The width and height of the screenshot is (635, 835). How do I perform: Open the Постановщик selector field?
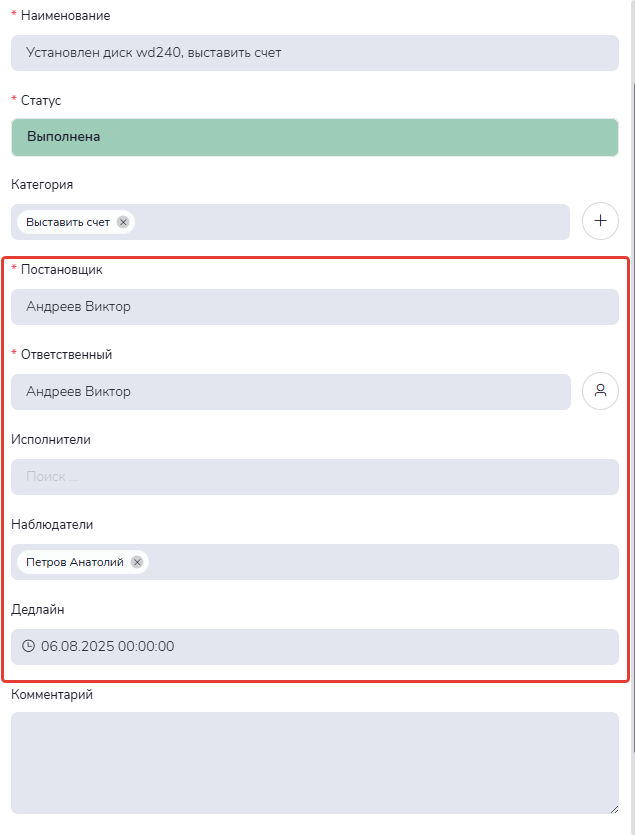tap(315, 307)
